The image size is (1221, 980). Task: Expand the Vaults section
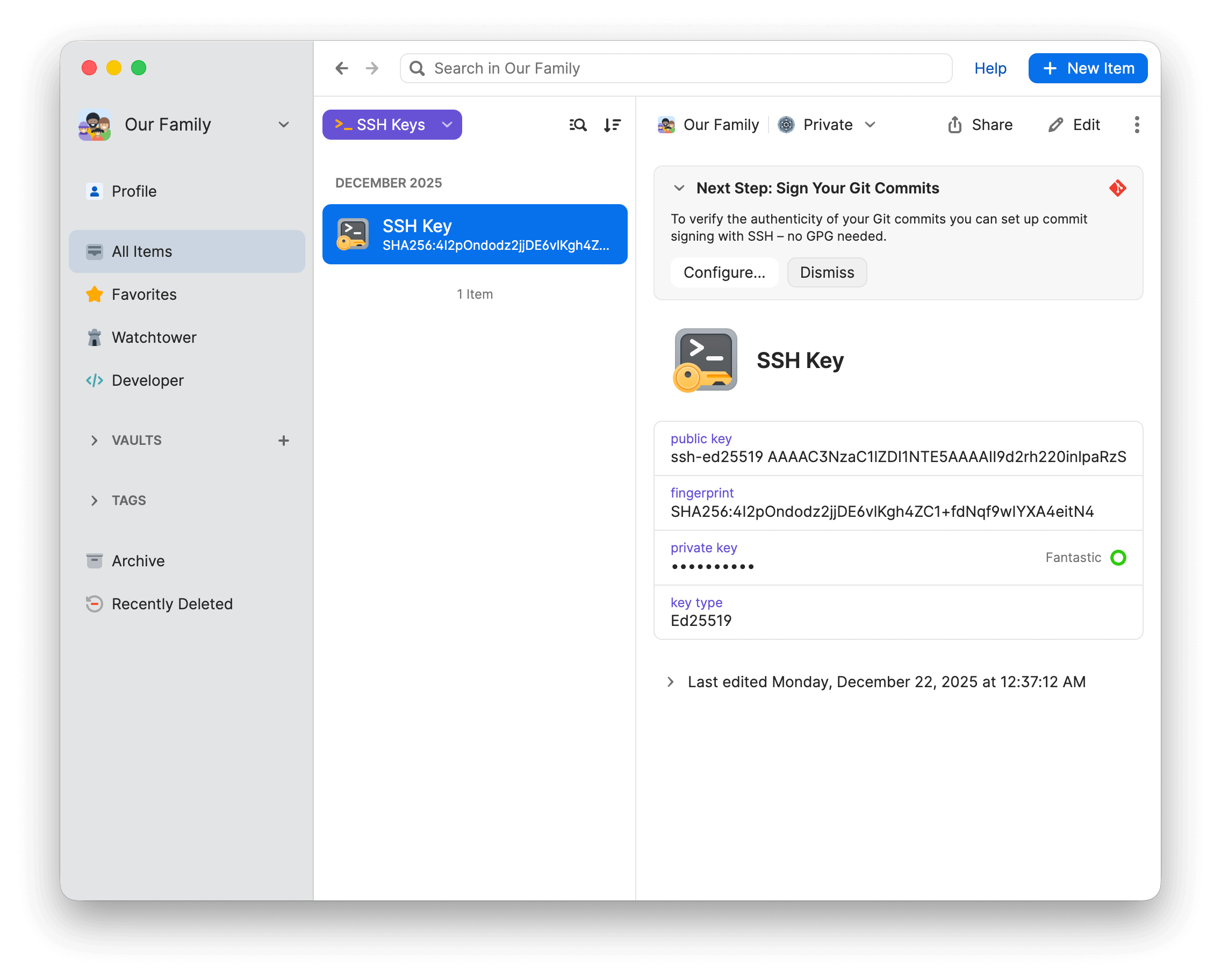pos(95,441)
